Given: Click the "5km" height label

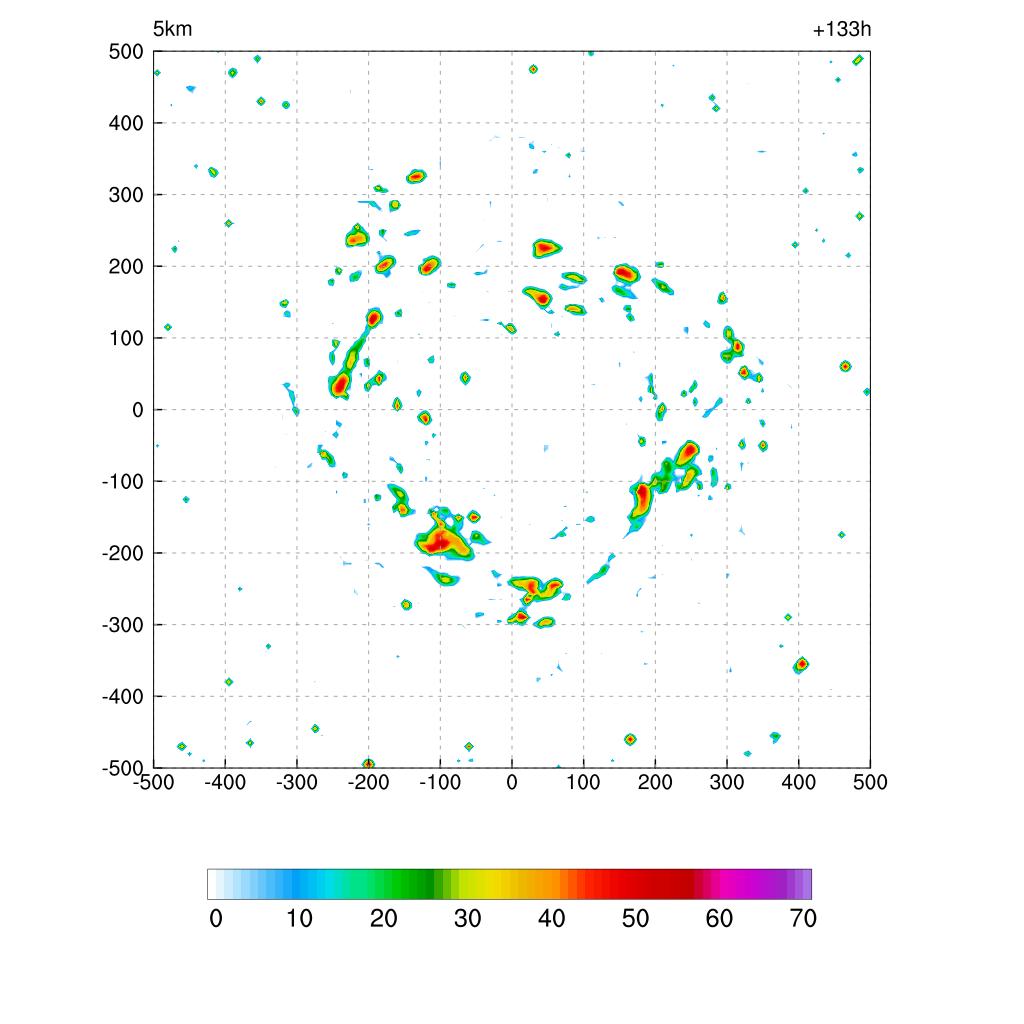Looking at the screenshot, I should point(172,29).
